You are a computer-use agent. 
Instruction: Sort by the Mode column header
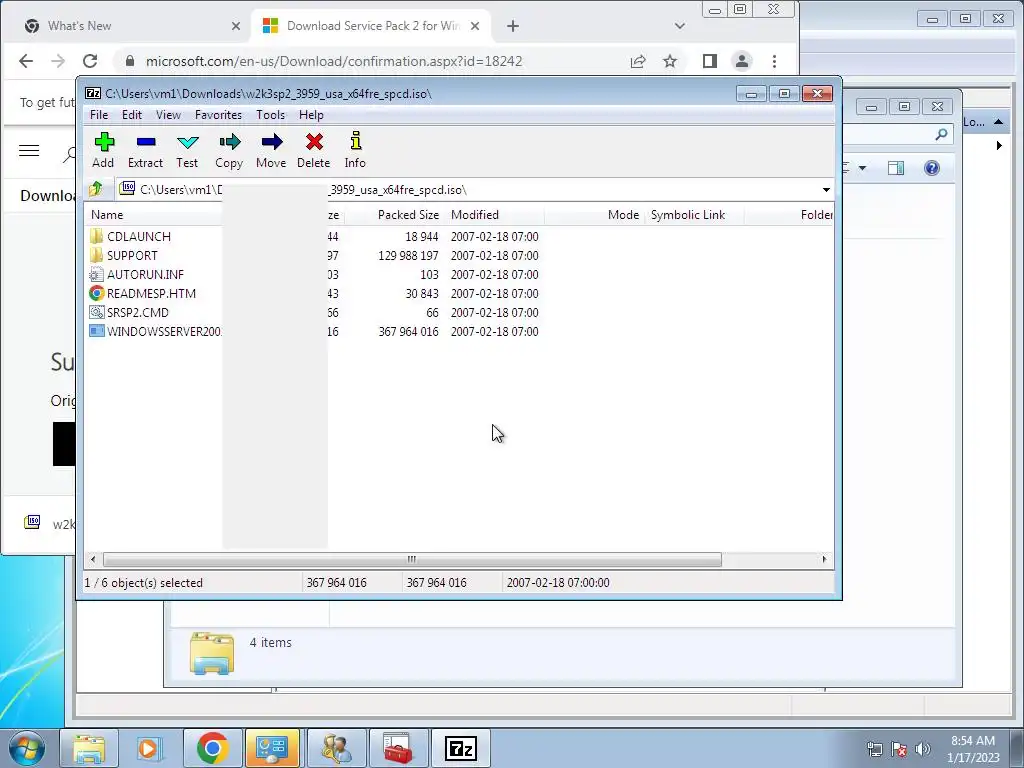623,215
